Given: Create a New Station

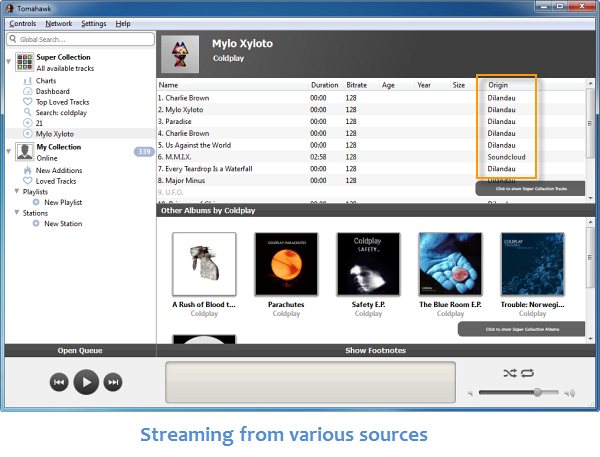Looking at the screenshot, I should pyautogui.click(x=63, y=224).
